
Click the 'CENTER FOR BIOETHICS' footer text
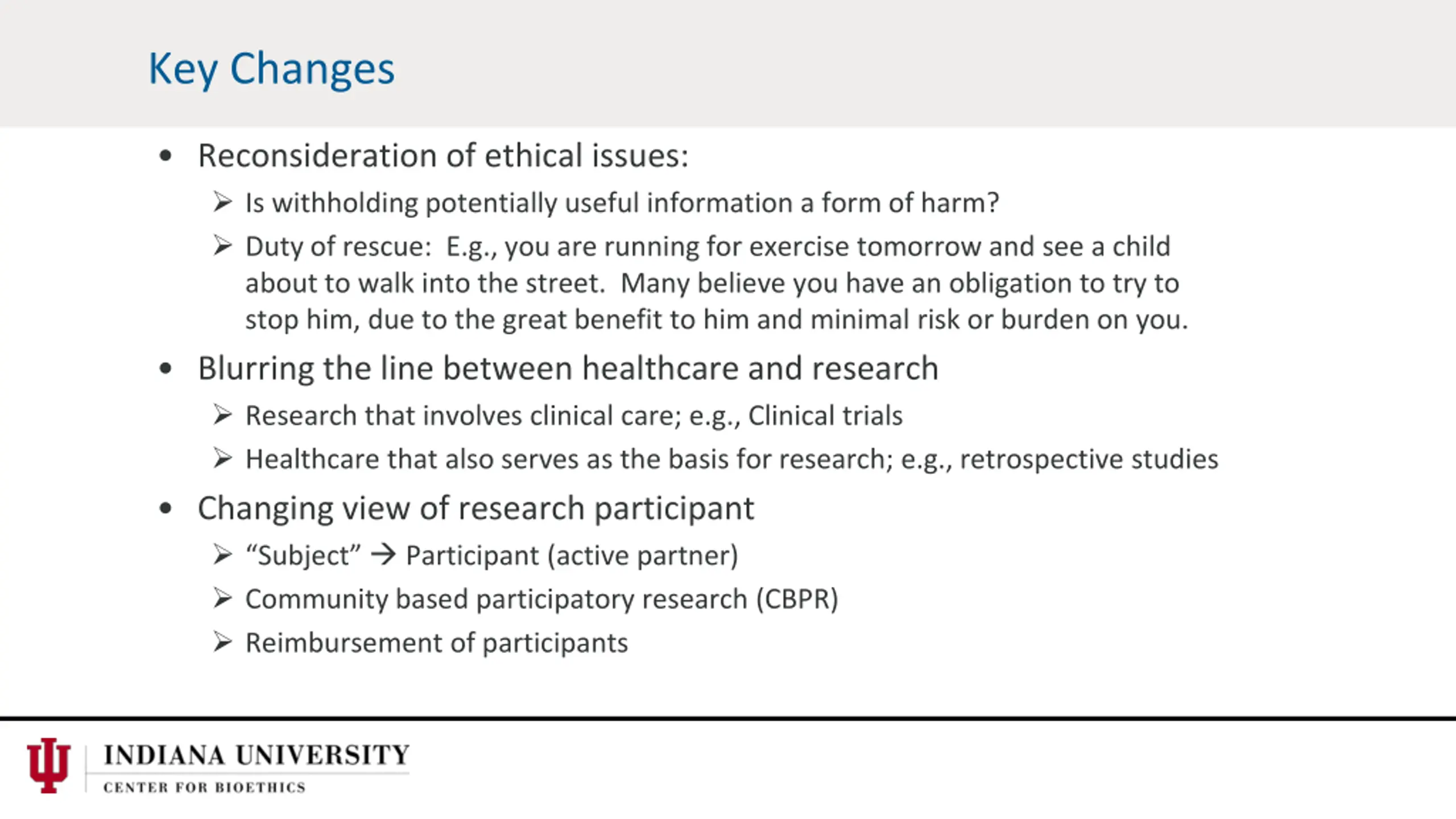click(205, 787)
